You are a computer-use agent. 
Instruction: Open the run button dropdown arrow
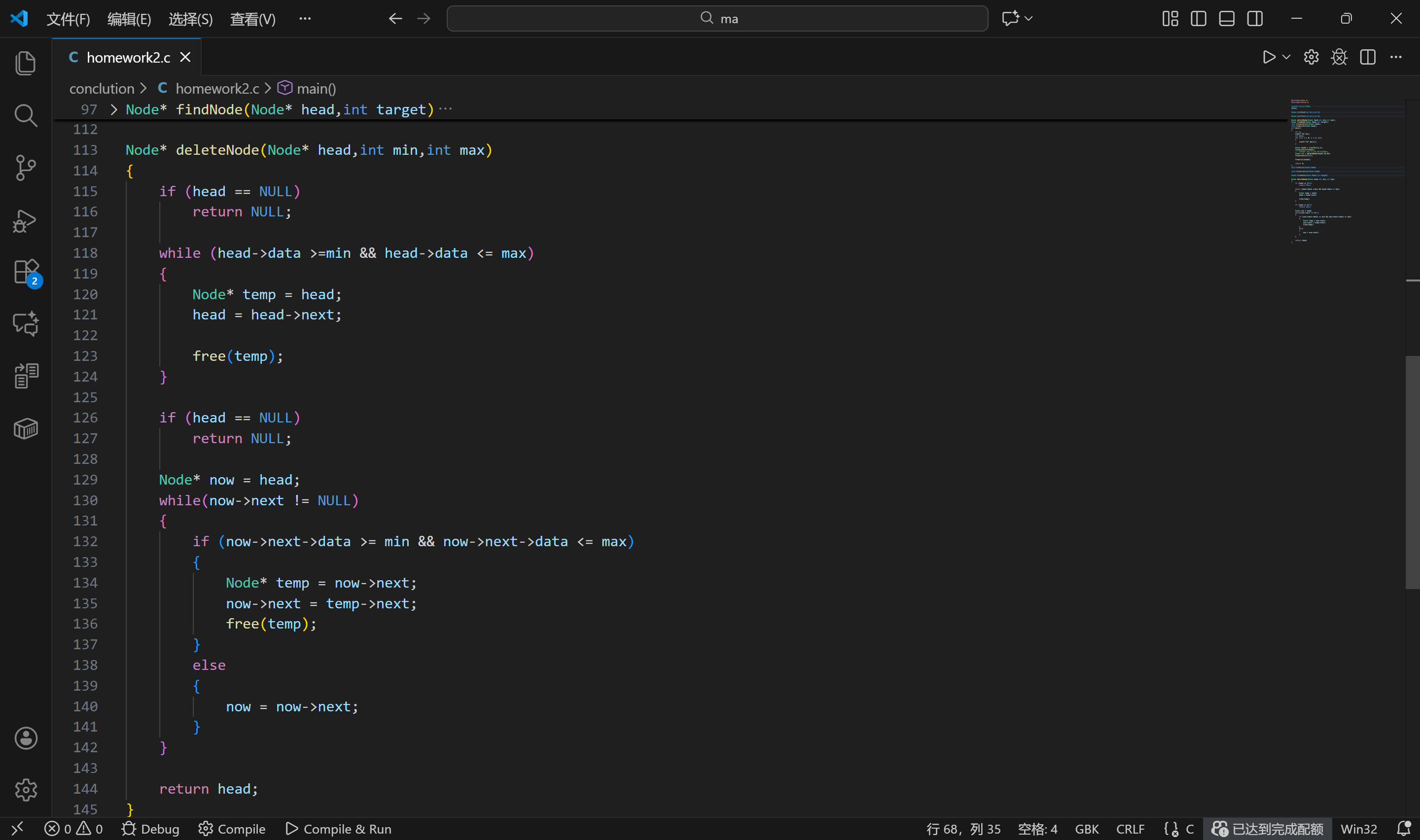click(x=1286, y=57)
